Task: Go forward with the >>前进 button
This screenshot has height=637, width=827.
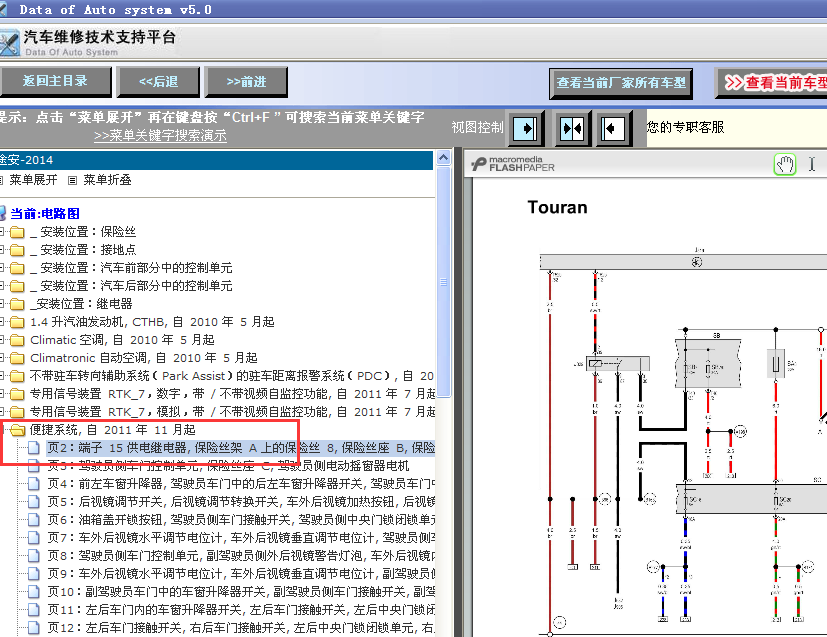Action: [246, 82]
